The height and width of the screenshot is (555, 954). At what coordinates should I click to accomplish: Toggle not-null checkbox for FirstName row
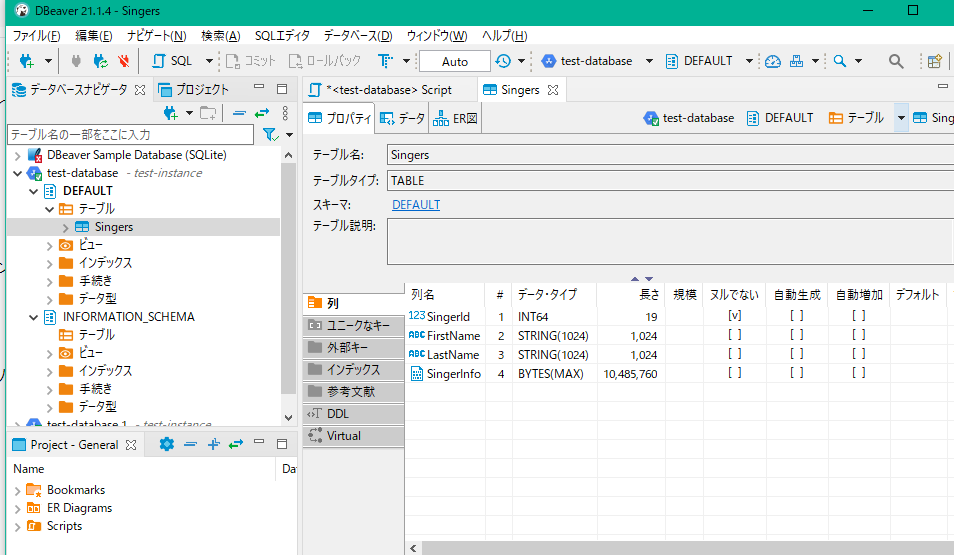click(735, 335)
